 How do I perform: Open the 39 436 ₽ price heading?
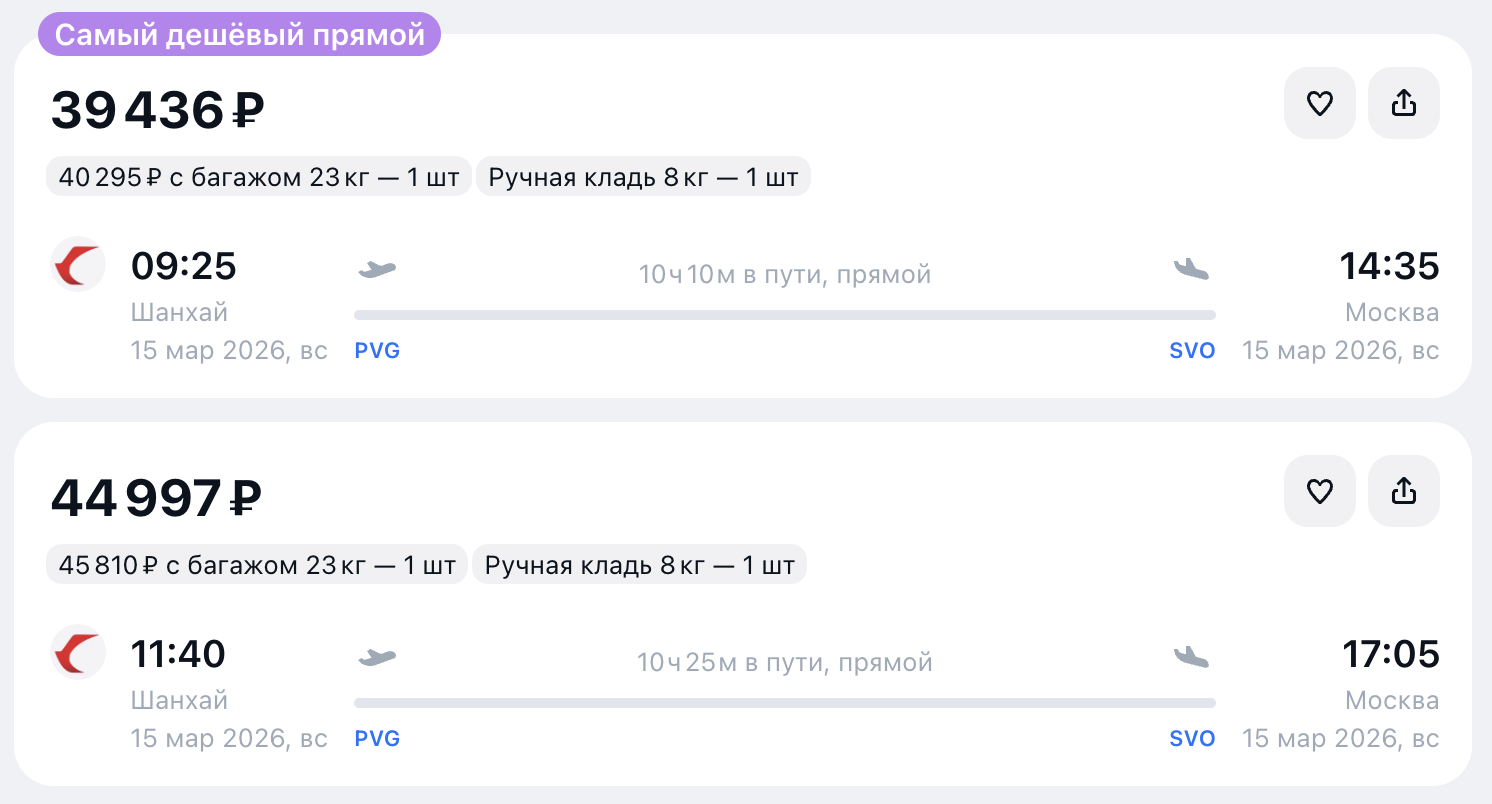pos(158,110)
